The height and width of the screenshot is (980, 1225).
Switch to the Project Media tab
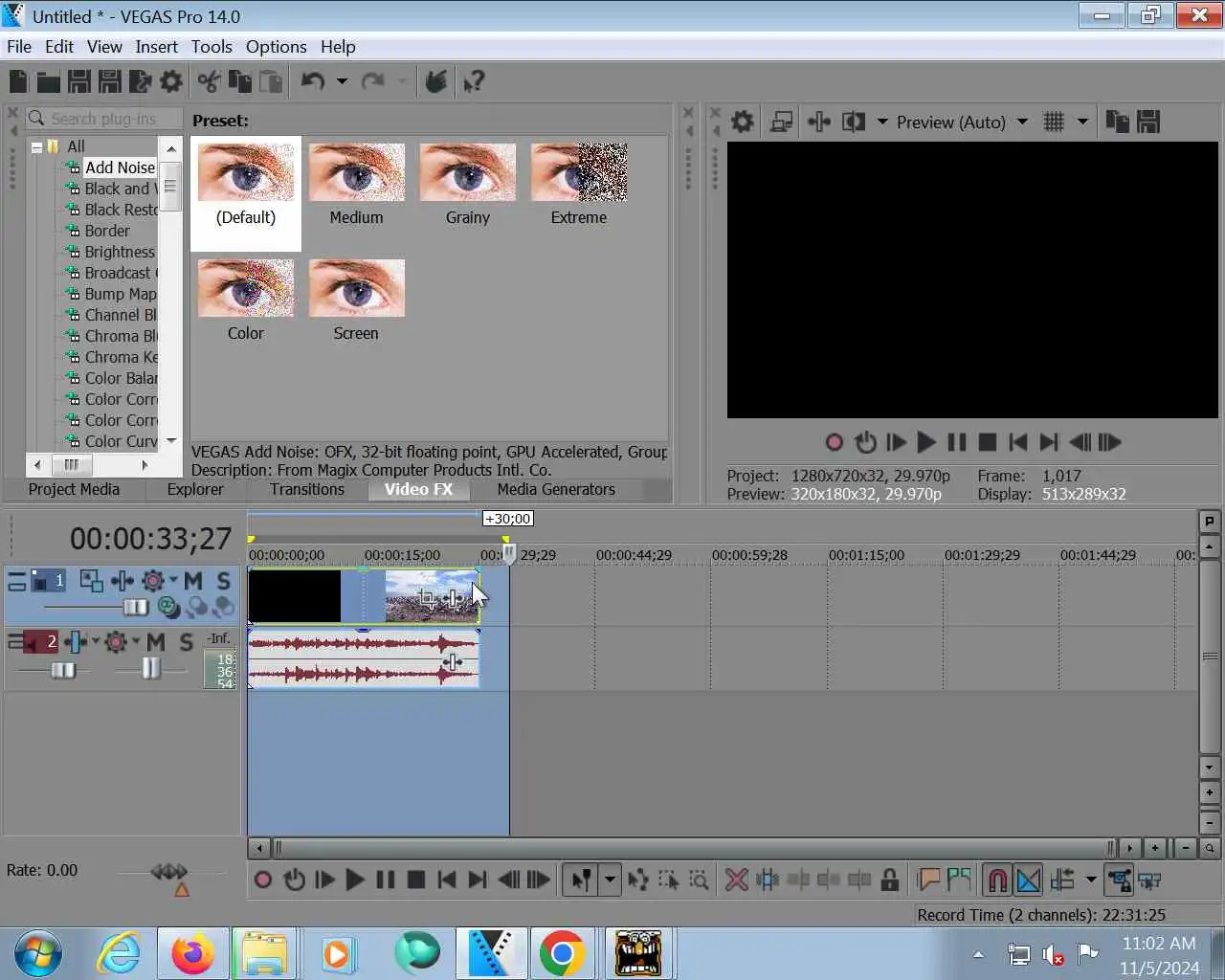[74, 489]
